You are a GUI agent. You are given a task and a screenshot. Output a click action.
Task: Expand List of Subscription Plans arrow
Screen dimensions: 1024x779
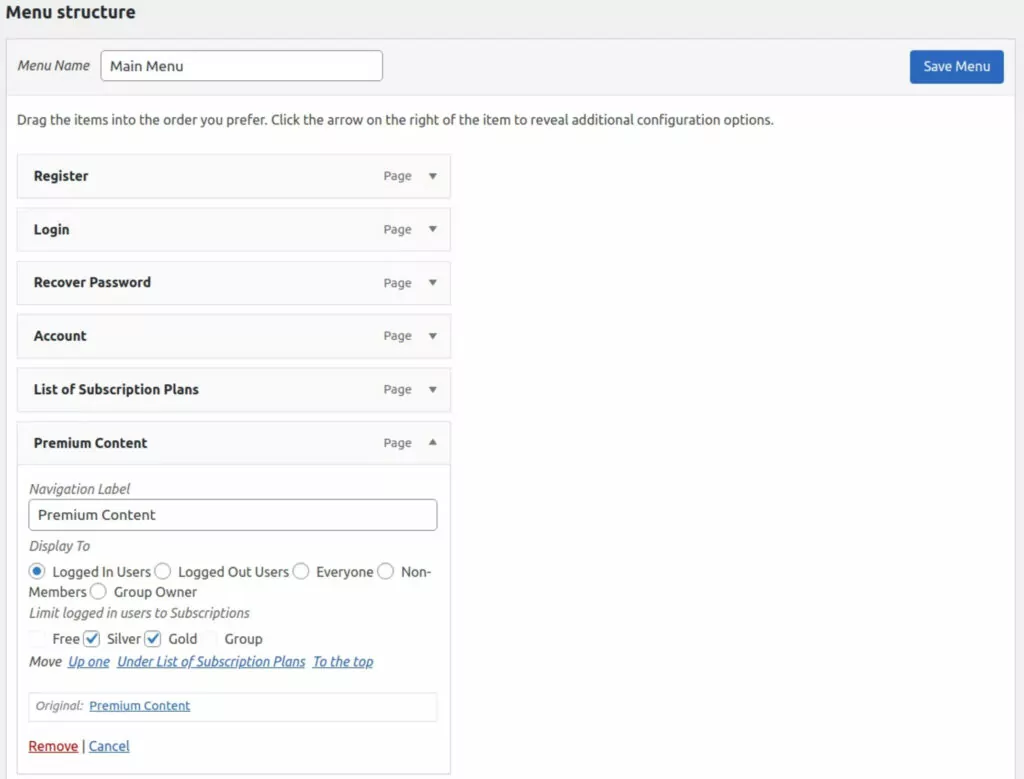[432, 389]
